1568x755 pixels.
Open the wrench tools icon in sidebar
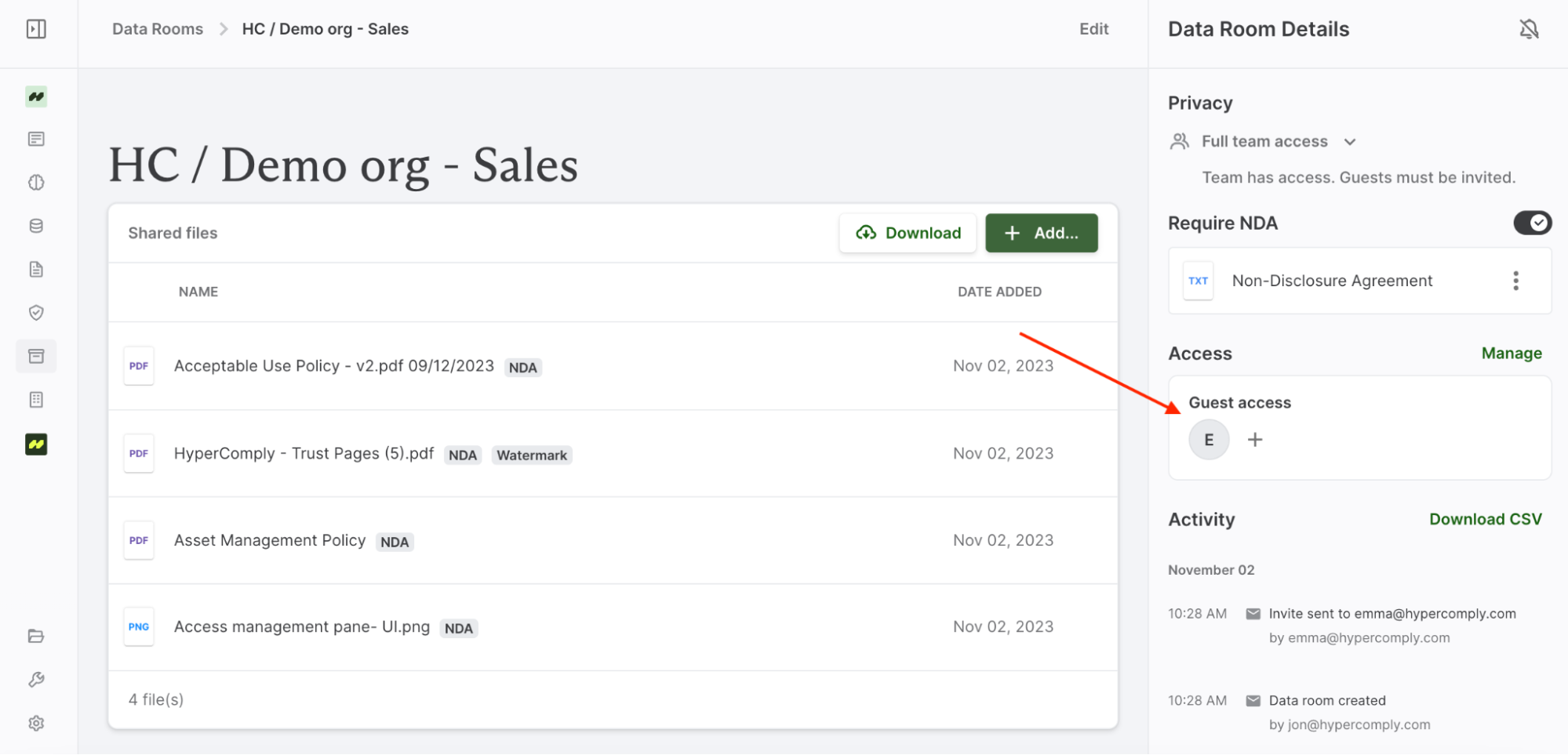pyautogui.click(x=36, y=680)
